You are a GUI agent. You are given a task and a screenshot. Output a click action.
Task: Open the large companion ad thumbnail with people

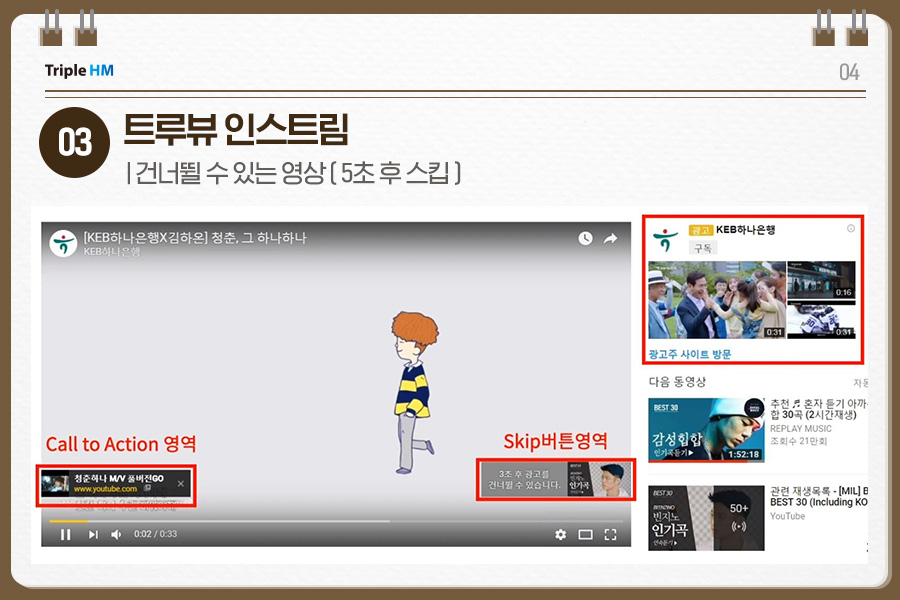click(717, 300)
